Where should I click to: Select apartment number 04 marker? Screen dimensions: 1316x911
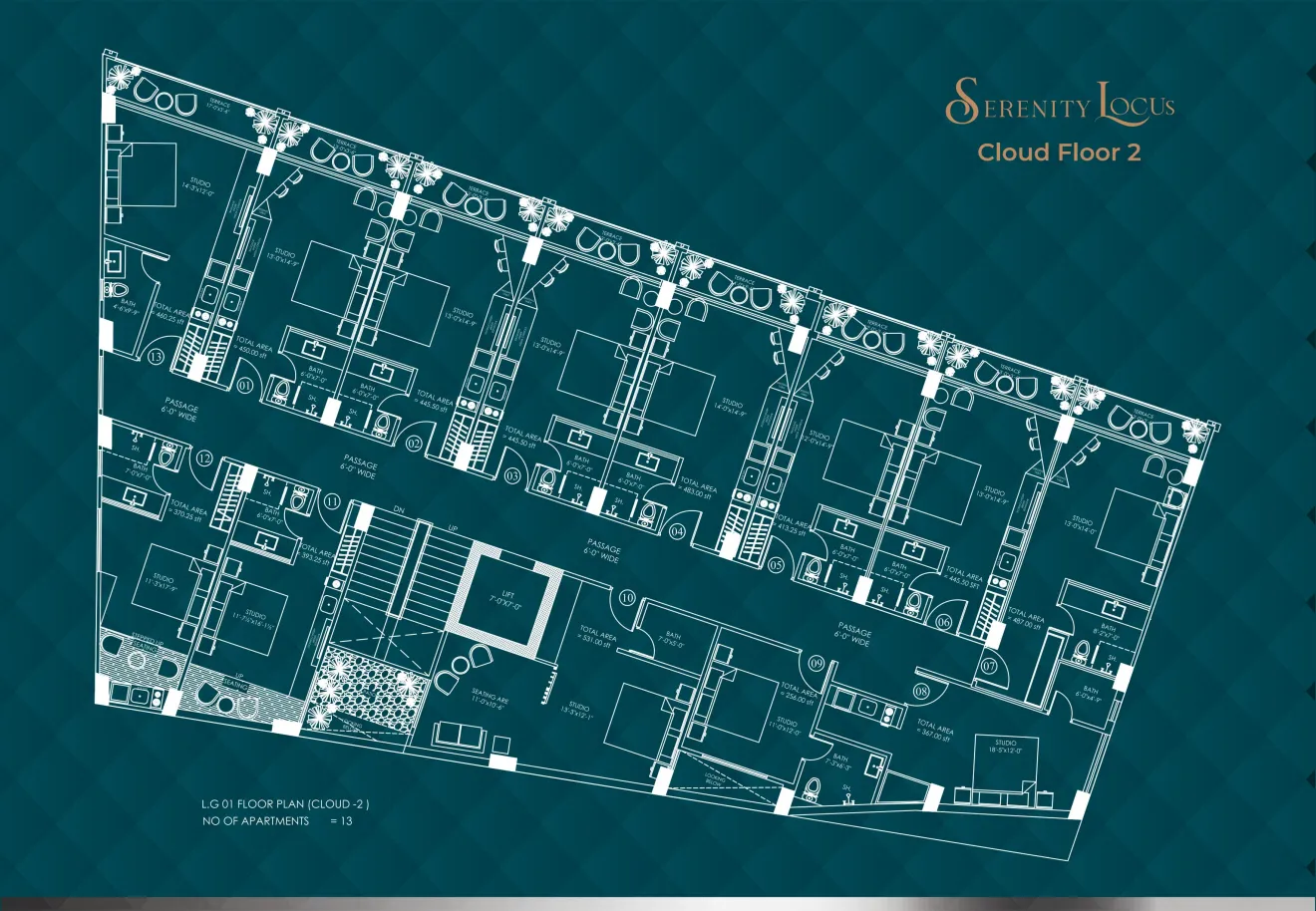(x=678, y=532)
